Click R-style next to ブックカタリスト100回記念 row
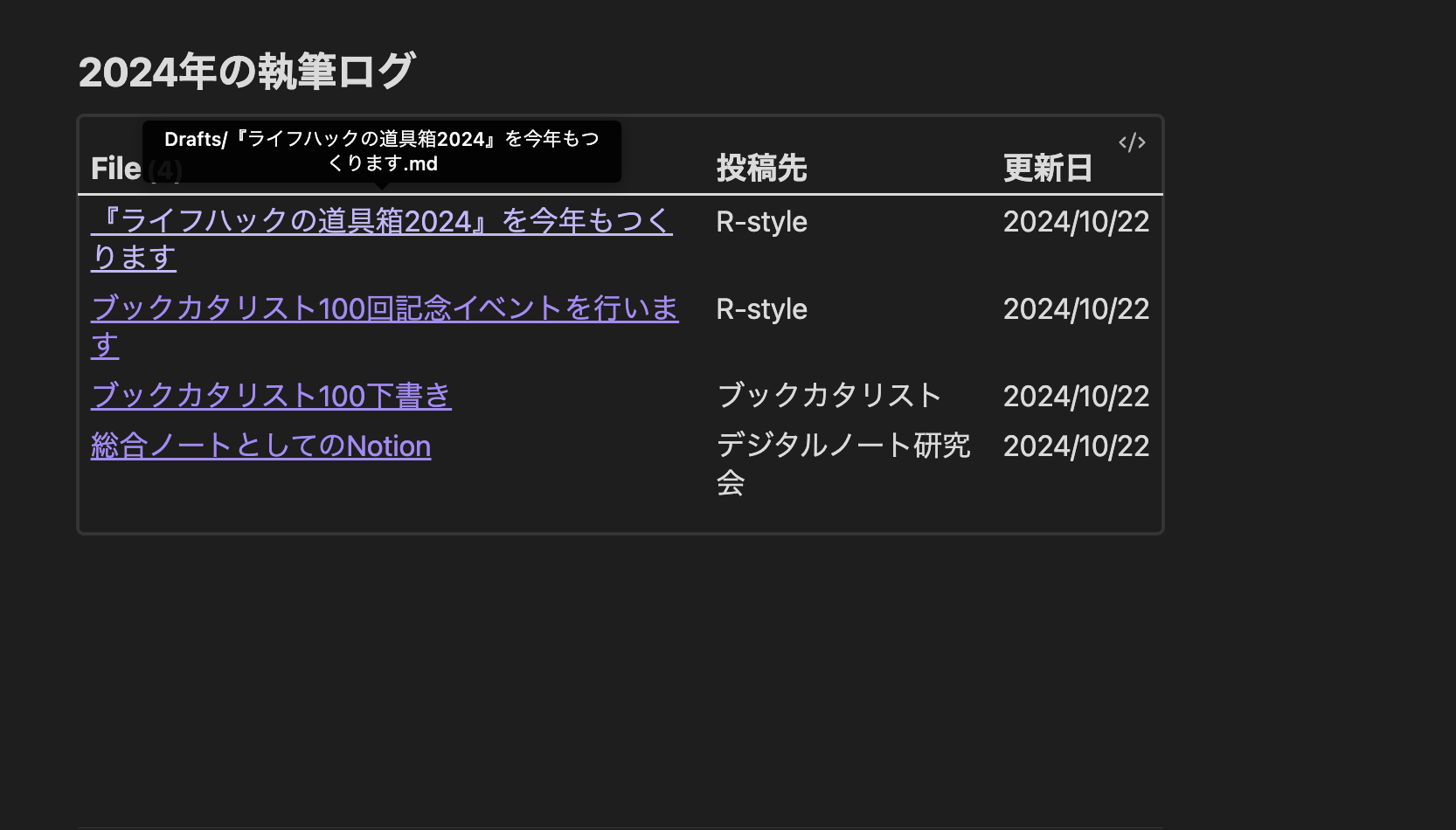 coord(760,308)
